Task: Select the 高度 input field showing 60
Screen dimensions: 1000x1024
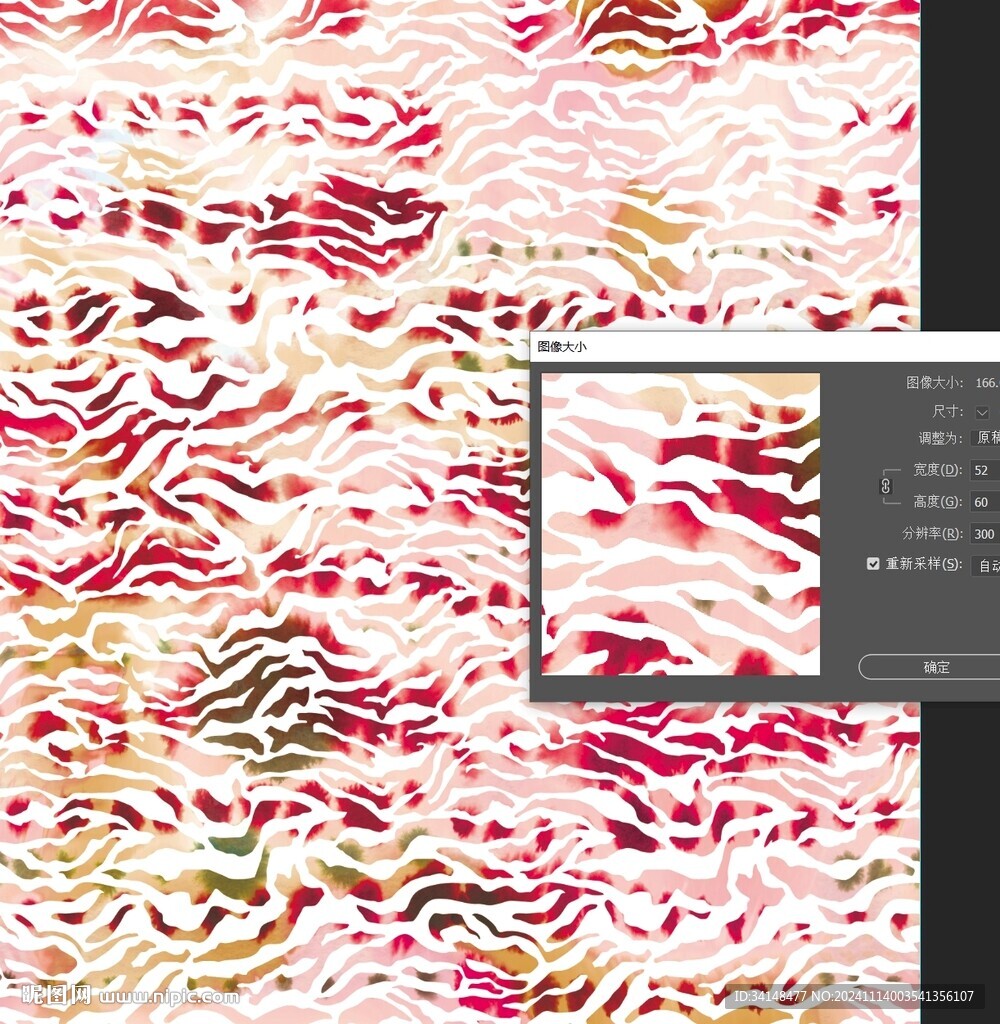Action: tap(984, 502)
